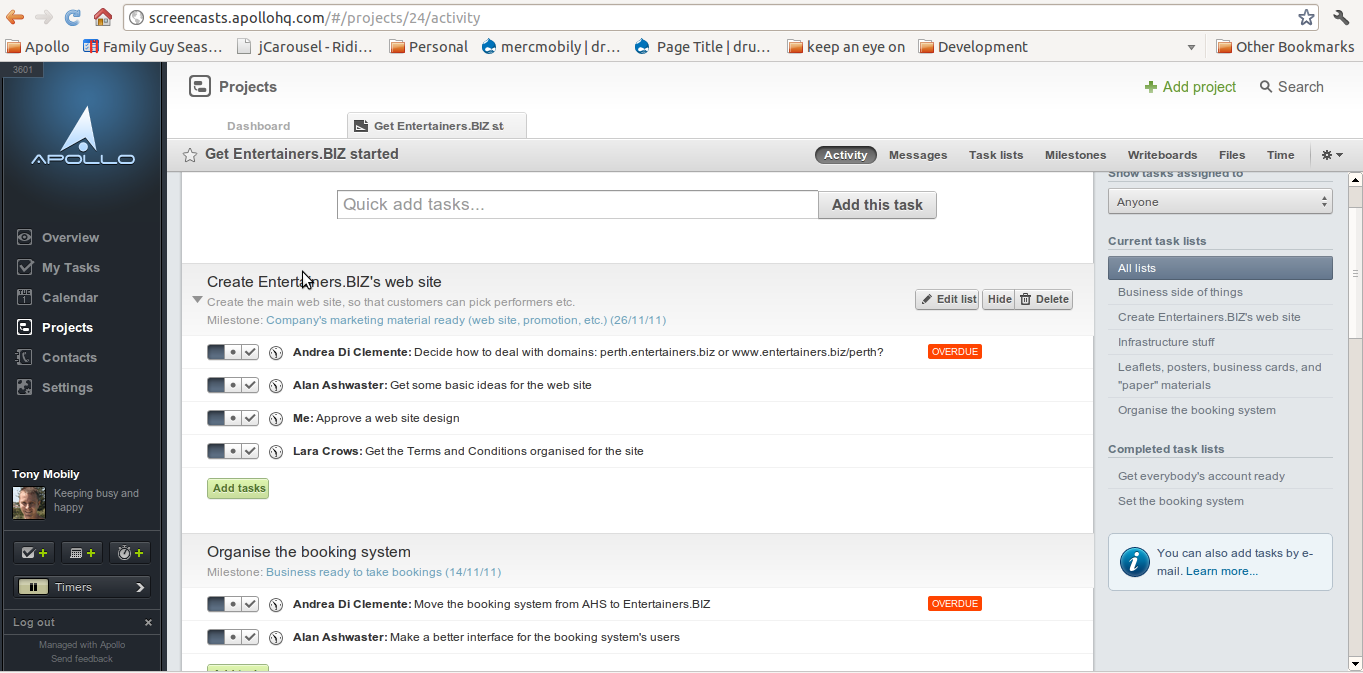Screen dimensions: 1363x673
Task: Click the "Add this task" button
Action: click(x=877, y=204)
